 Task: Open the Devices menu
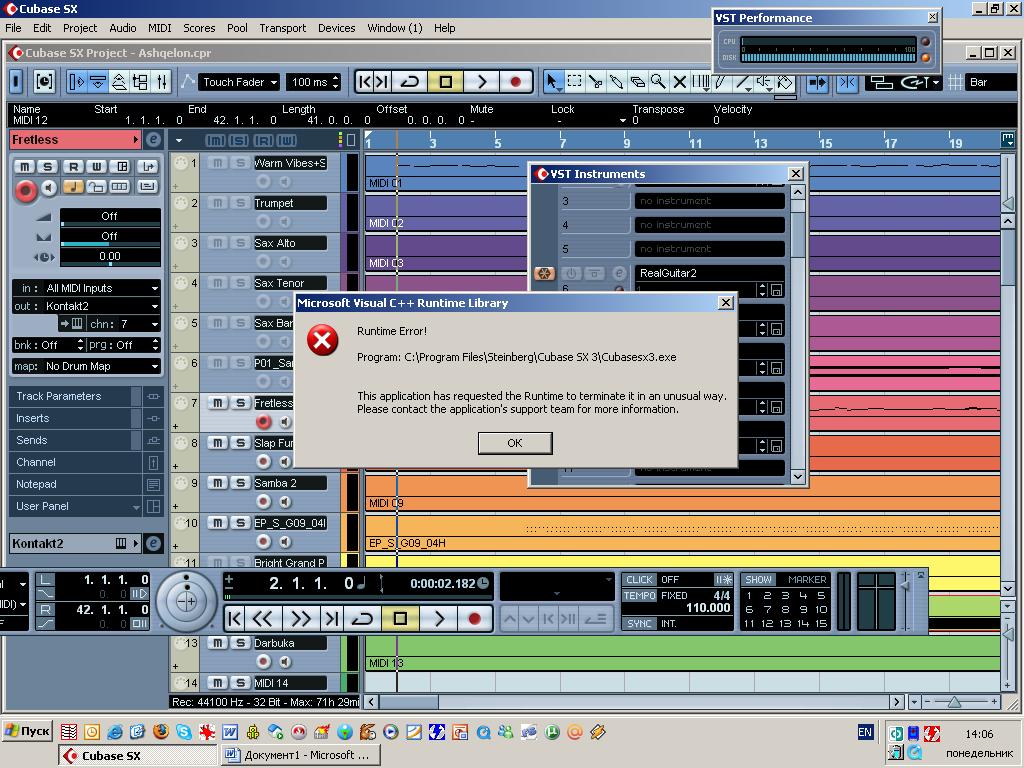pyautogui.click(x=336, y=28)
